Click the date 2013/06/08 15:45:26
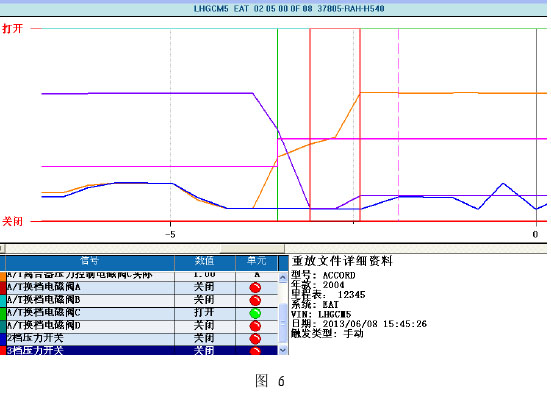Image resolution: width=551 pixels, height=398 pixels. (375, 324)
